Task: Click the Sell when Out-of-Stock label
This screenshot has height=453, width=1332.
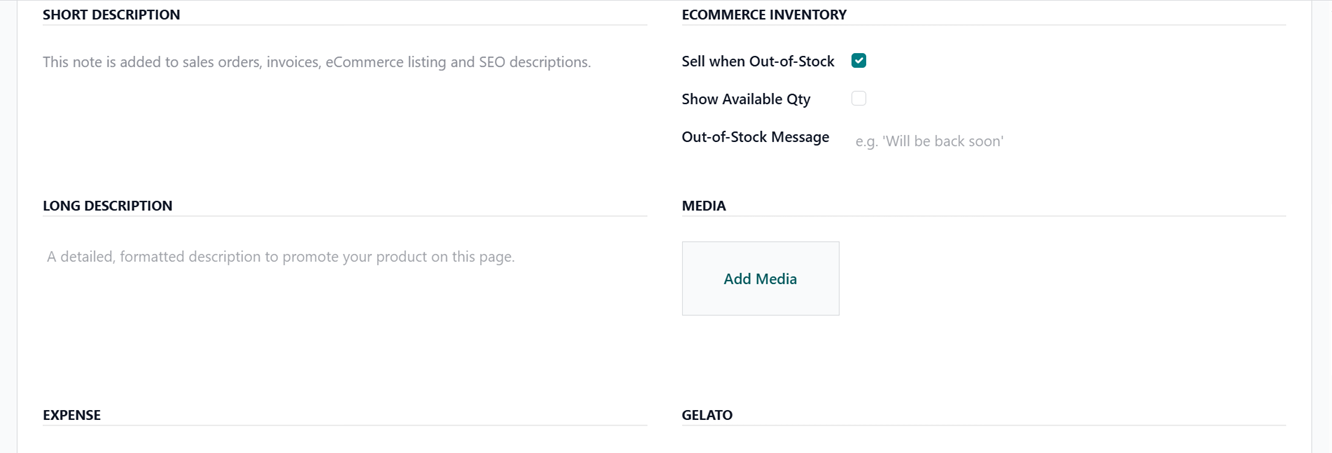Action: pyautogui.click(x=757, y=61)
